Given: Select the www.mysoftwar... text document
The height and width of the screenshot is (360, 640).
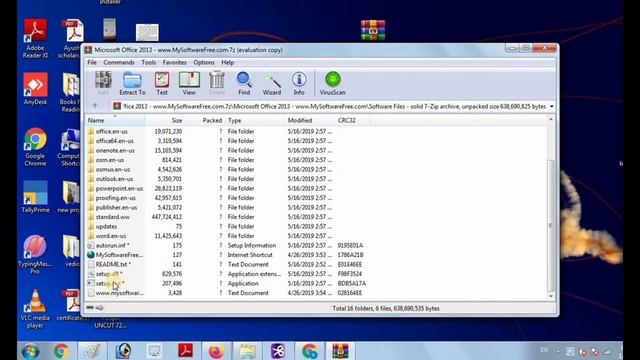Looking at the screenshot, I should coord(119,293).
